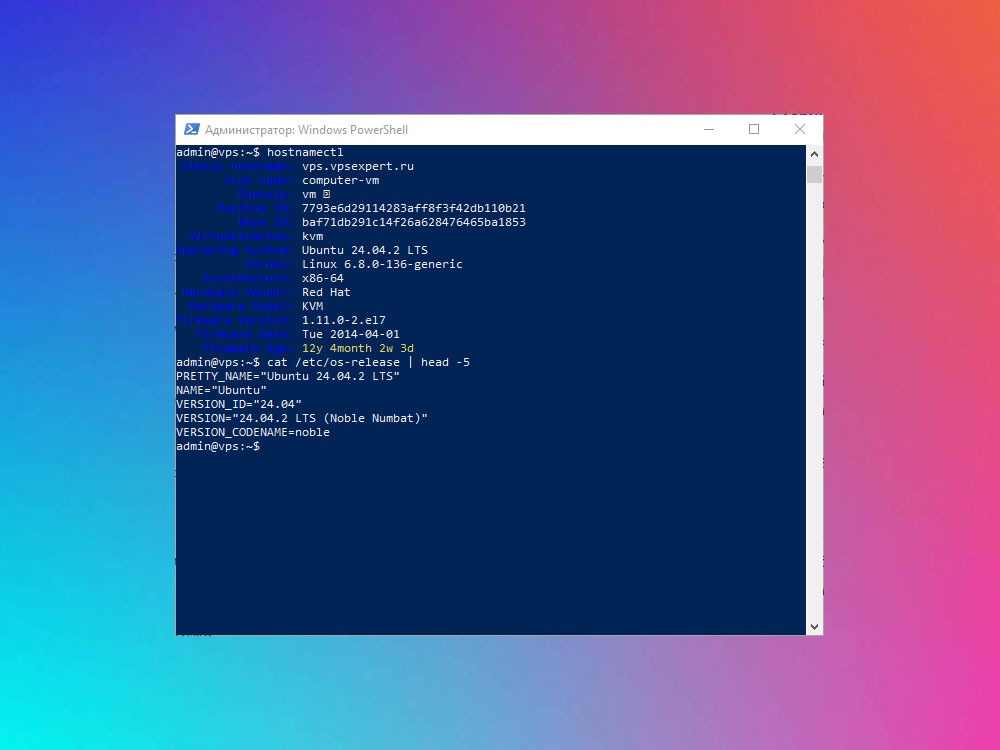
Task: Click machine ID '7793e6d29114283aff8f3f42db110b21'
Action: point(414,209)
